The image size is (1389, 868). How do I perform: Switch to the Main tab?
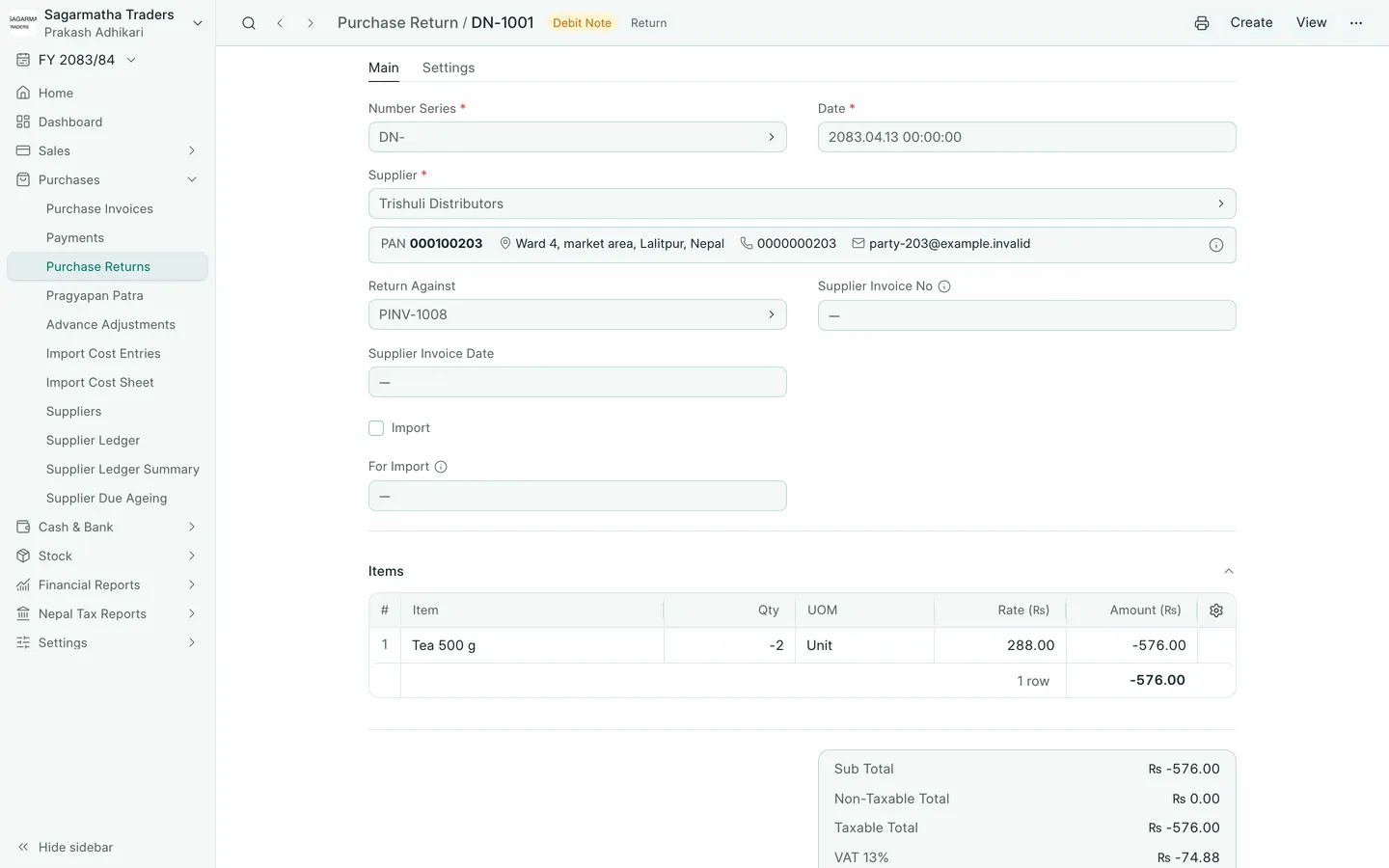384,68
